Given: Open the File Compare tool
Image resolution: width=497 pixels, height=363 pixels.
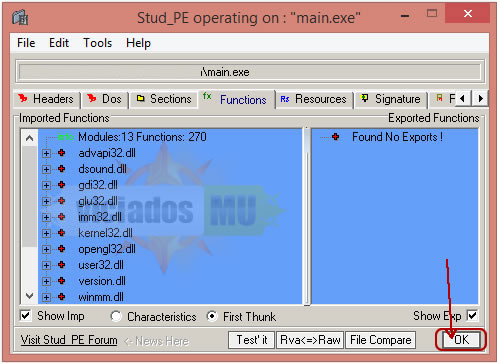Looking at the screenshot, I should pyautogui.click(x=381, y=340).
